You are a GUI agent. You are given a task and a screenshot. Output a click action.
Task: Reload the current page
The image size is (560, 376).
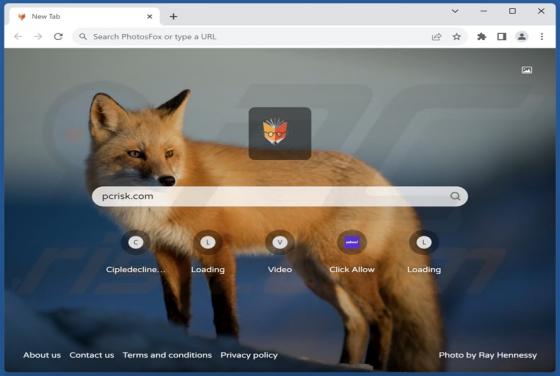click(58, 36)
